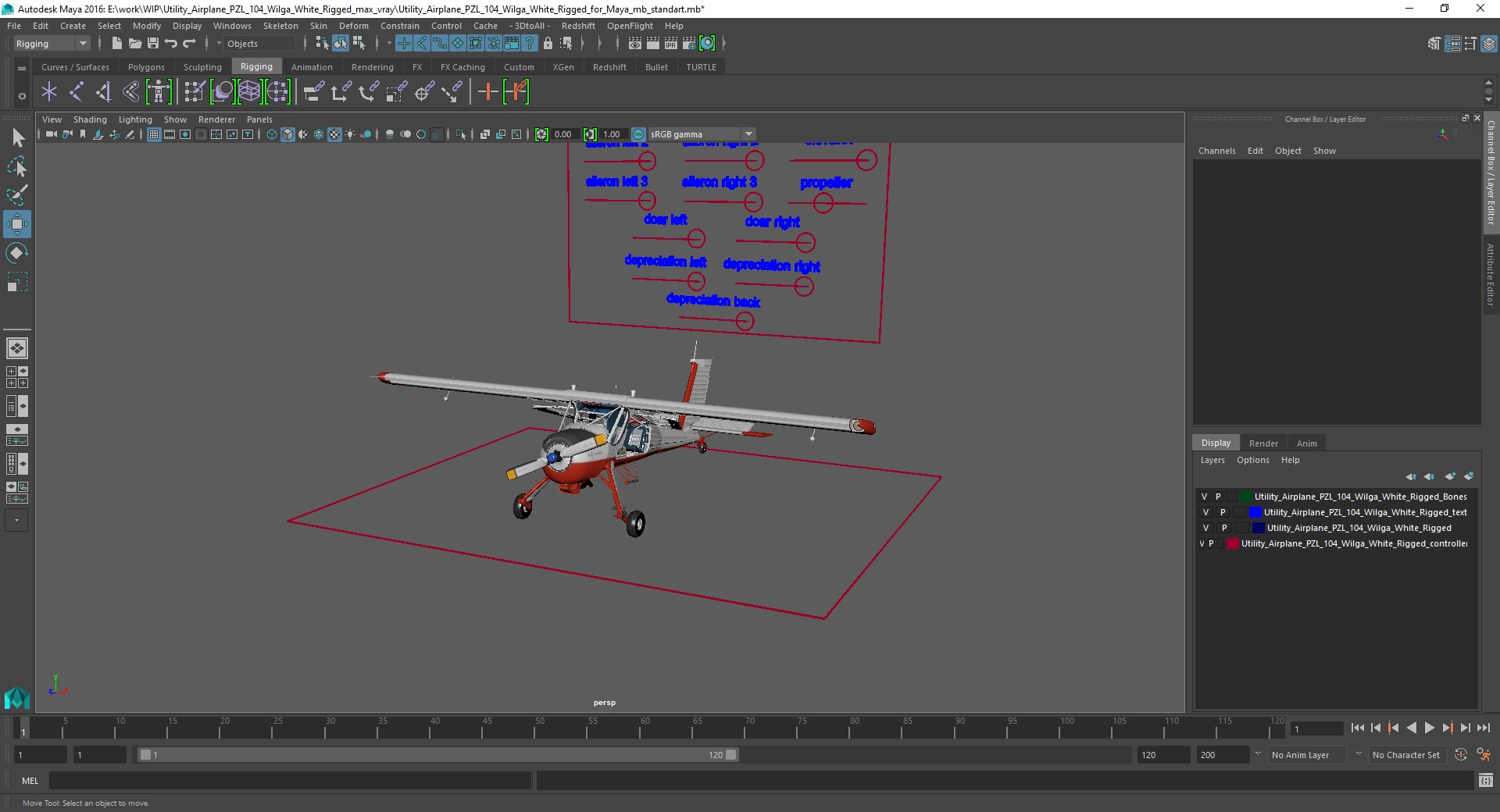
Task: Open the shelf options gear menu
Action: [x=22, y=96]
